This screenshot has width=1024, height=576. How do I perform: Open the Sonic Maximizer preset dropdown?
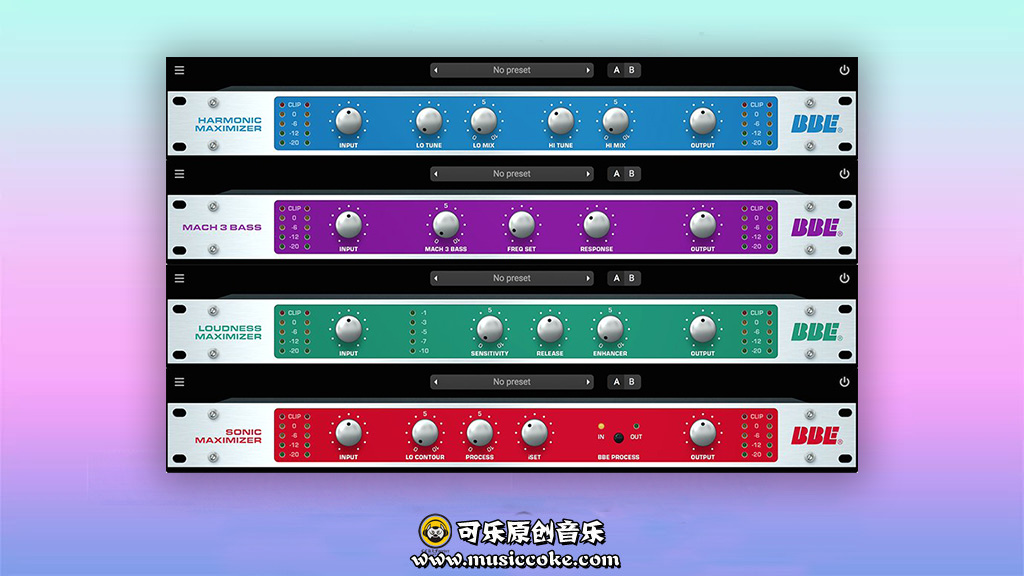click(512, 382)
